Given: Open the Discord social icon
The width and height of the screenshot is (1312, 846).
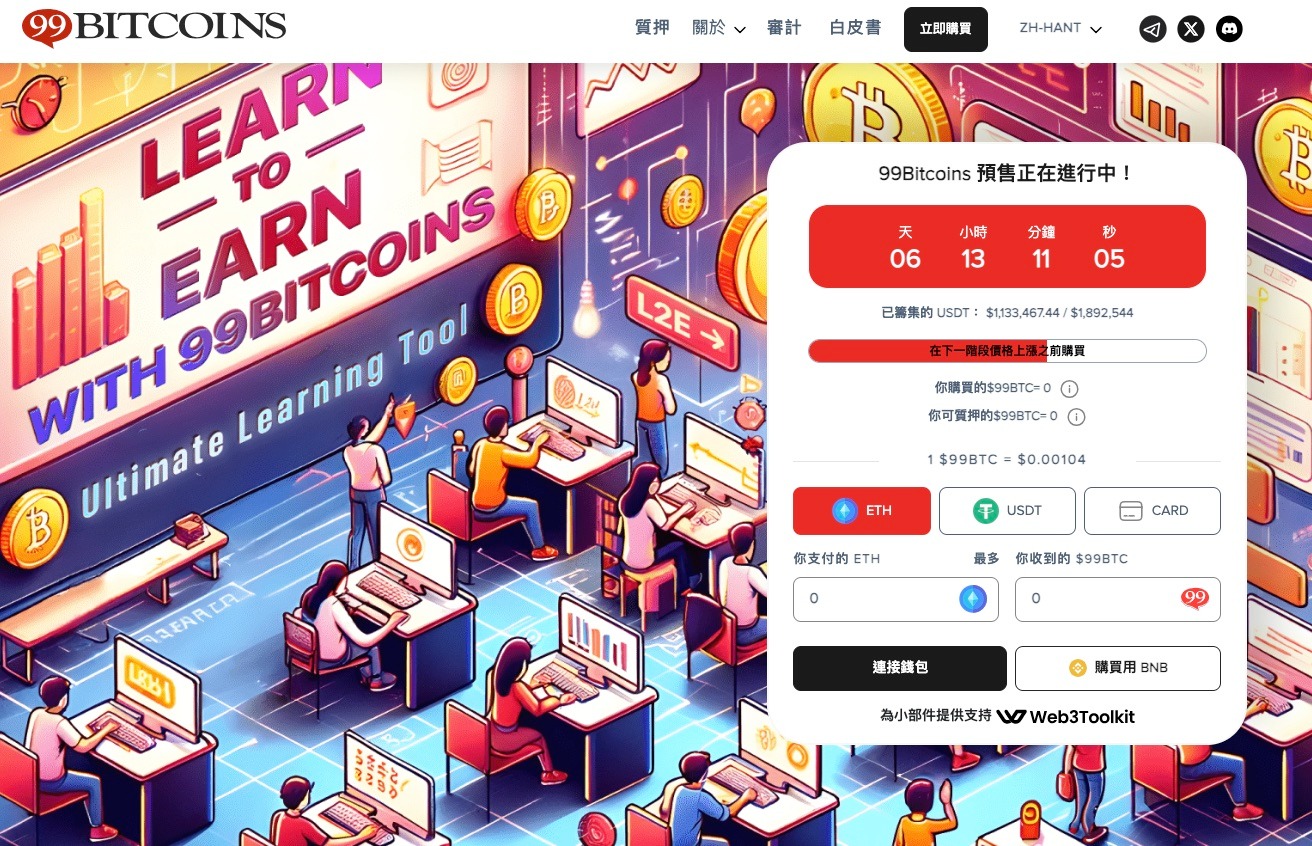Looking at the screenshot, I should pos(1230,29).
